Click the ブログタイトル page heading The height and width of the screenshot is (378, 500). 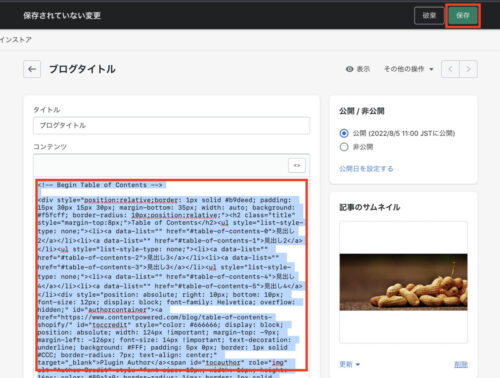coord(82,69)
